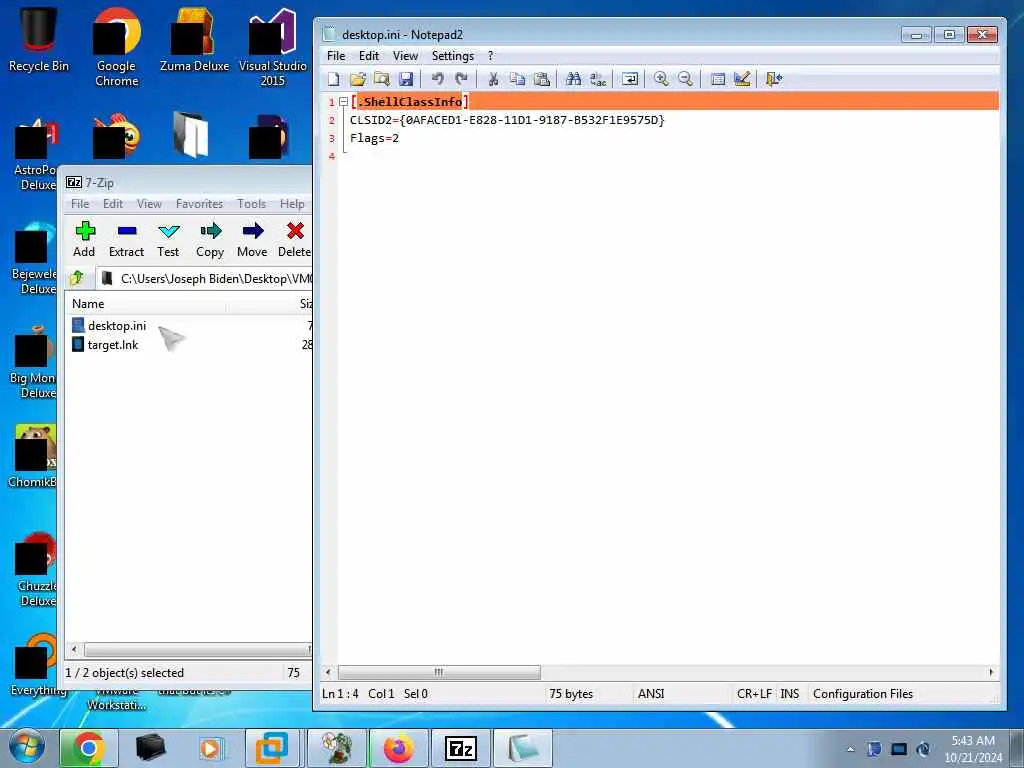Select target.lnk in the 7-Zip list
This screenshot has width=1024, height=768.
pos(112,345)
